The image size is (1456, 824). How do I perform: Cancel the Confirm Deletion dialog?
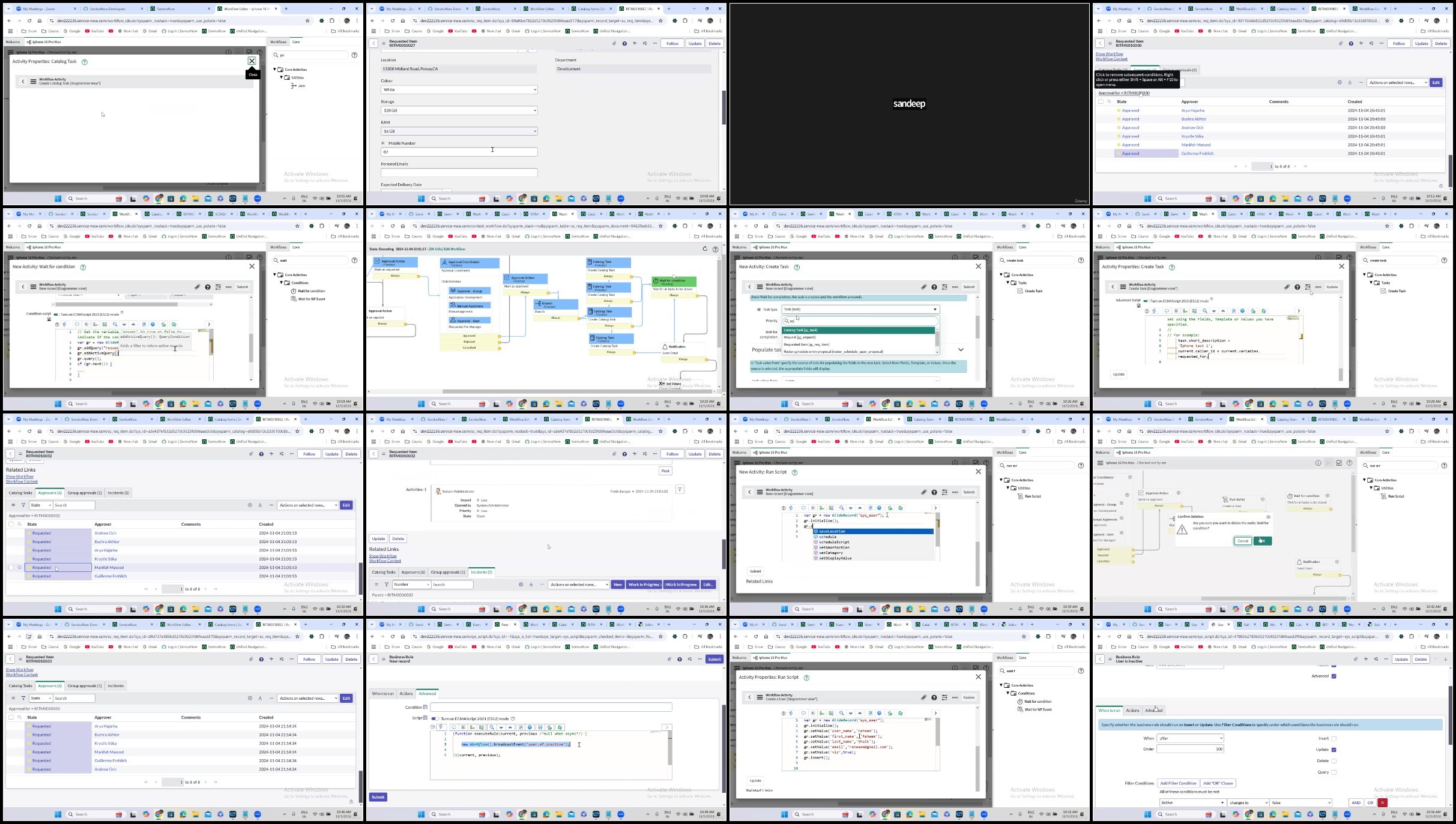coord(1242,541)
